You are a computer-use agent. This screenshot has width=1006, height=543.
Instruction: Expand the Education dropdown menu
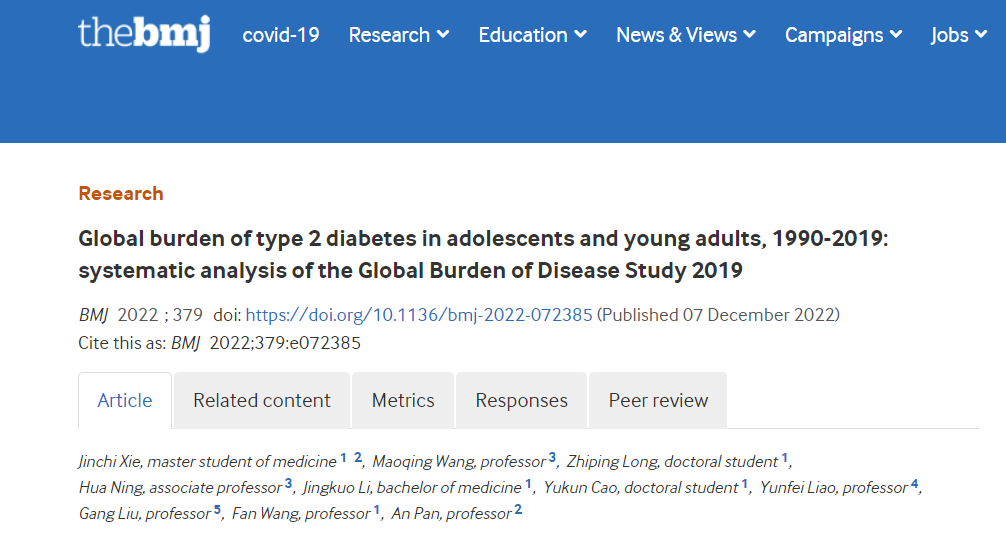coord(532,35)
